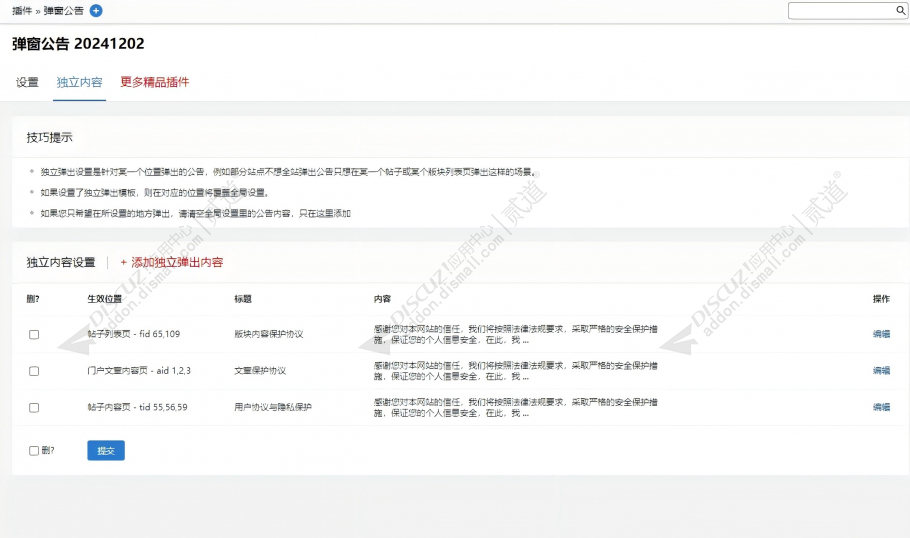This screenshot has width=910, height=538.
Task: Click the 帖子列表页 - fid 65,109 cell
Action: click(x=133, y=334)
